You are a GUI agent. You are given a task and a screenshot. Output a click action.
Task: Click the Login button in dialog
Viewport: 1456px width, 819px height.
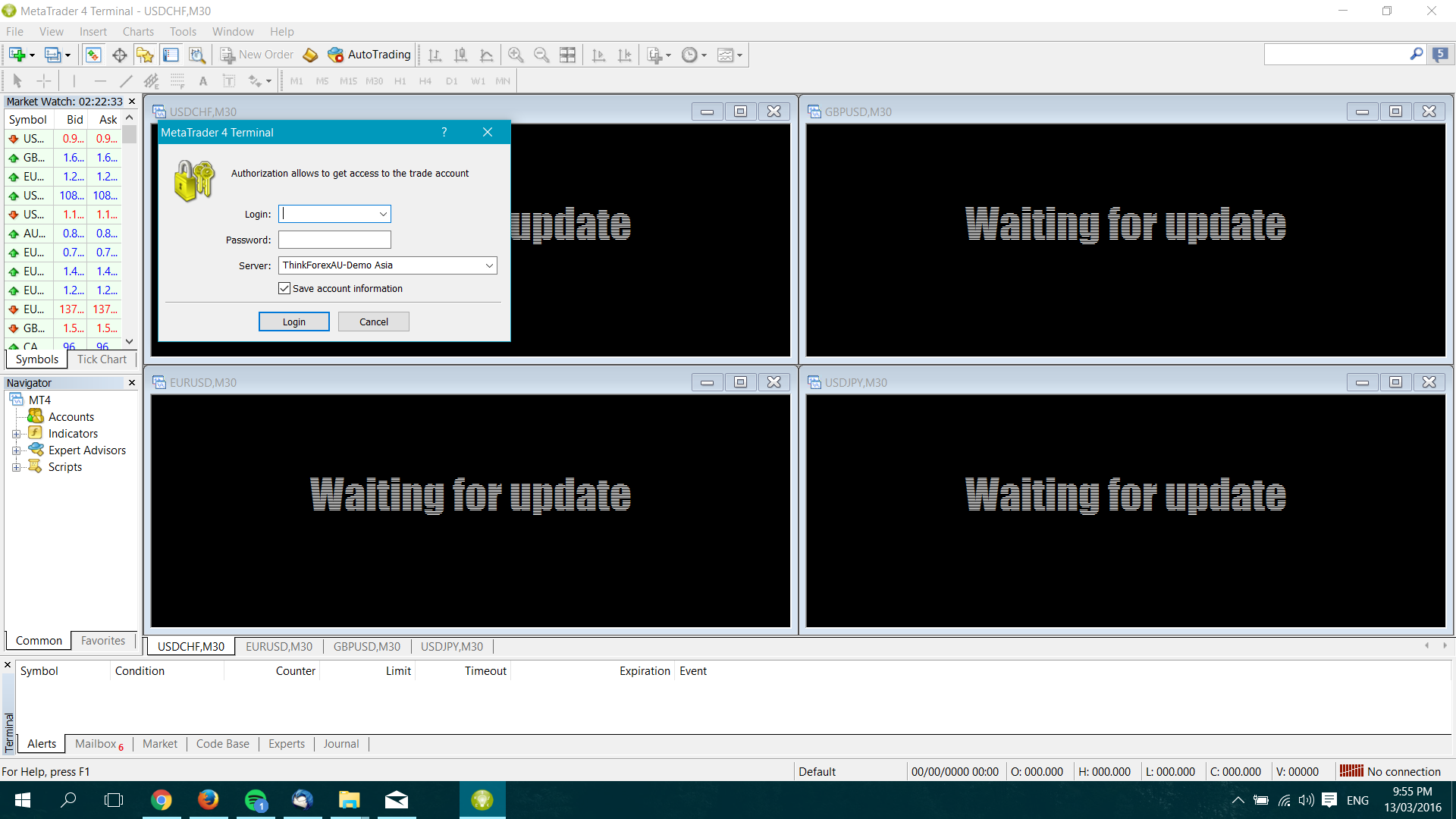[x=294, y=322]
